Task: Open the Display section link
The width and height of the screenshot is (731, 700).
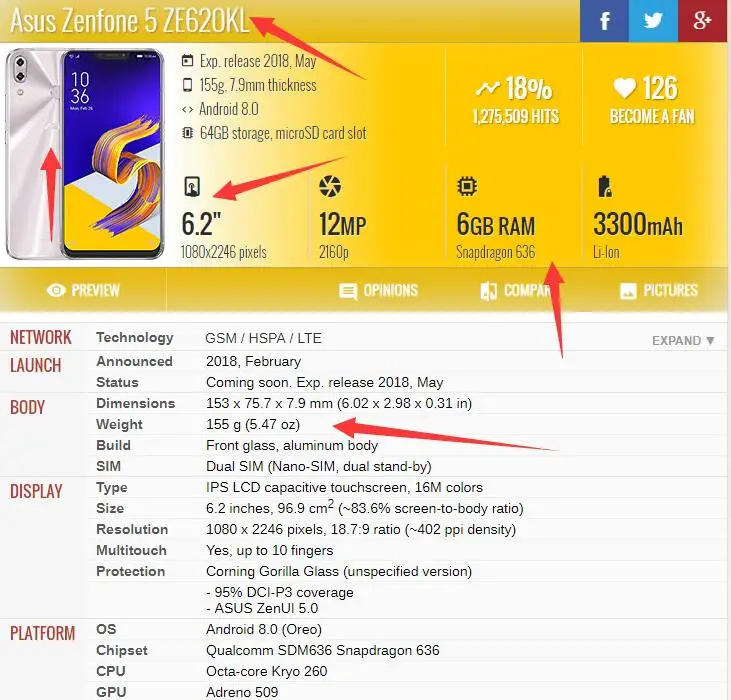Action: 36,491
